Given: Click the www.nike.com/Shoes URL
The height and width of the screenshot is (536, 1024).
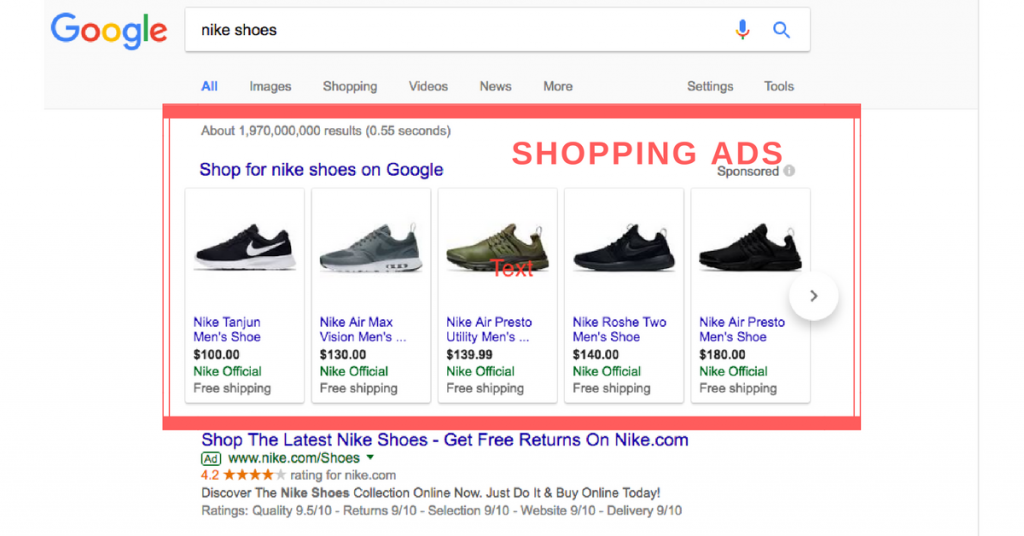Looking at the screenshot, I should click(x=294, y=458).
